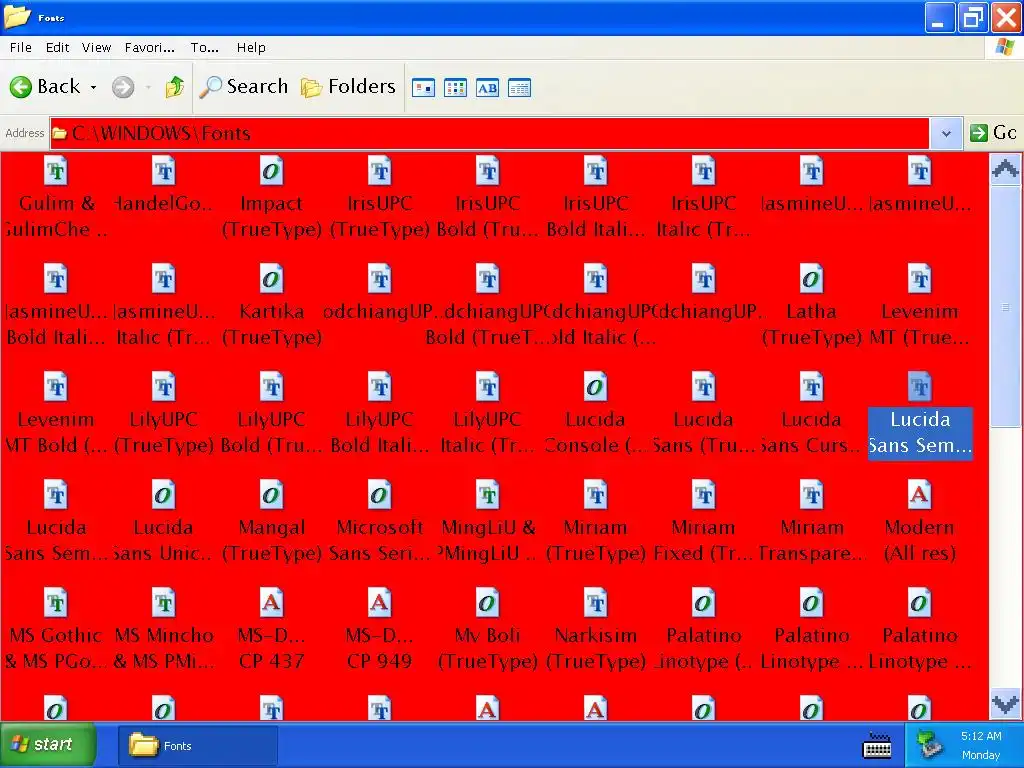Select the Miriam (TrueType) font icon
This screenshot has height=768, width=1024.
pyautogui.click(x=595, y=495)
